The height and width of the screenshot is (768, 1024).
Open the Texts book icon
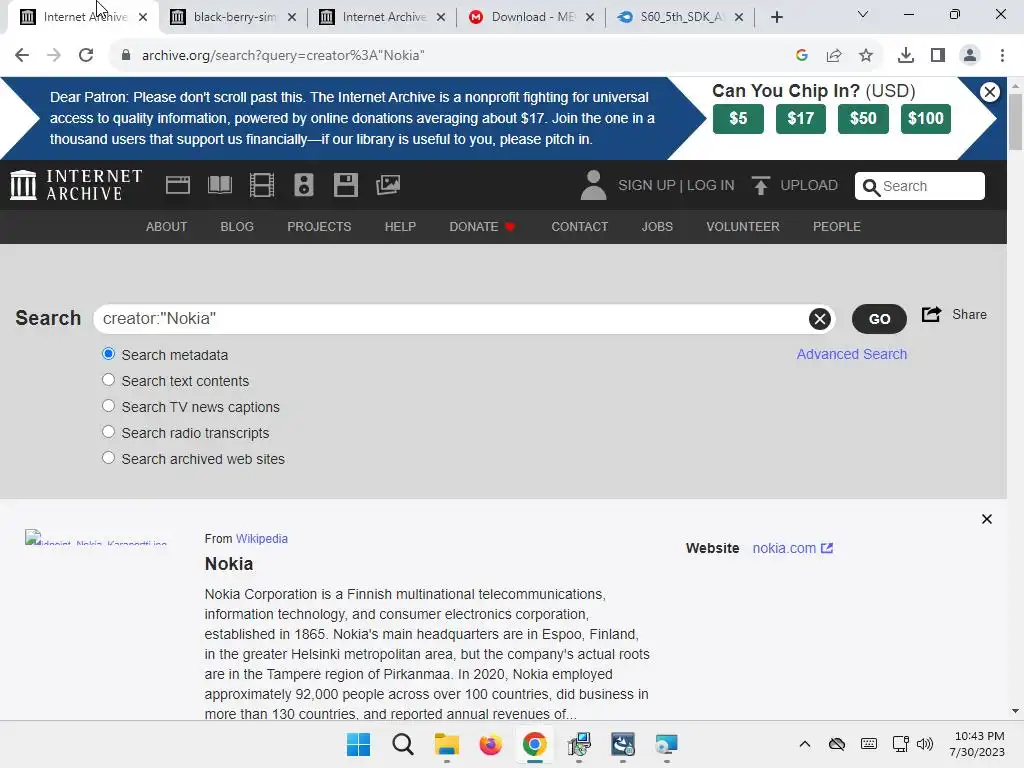click(x=219, y=185)
